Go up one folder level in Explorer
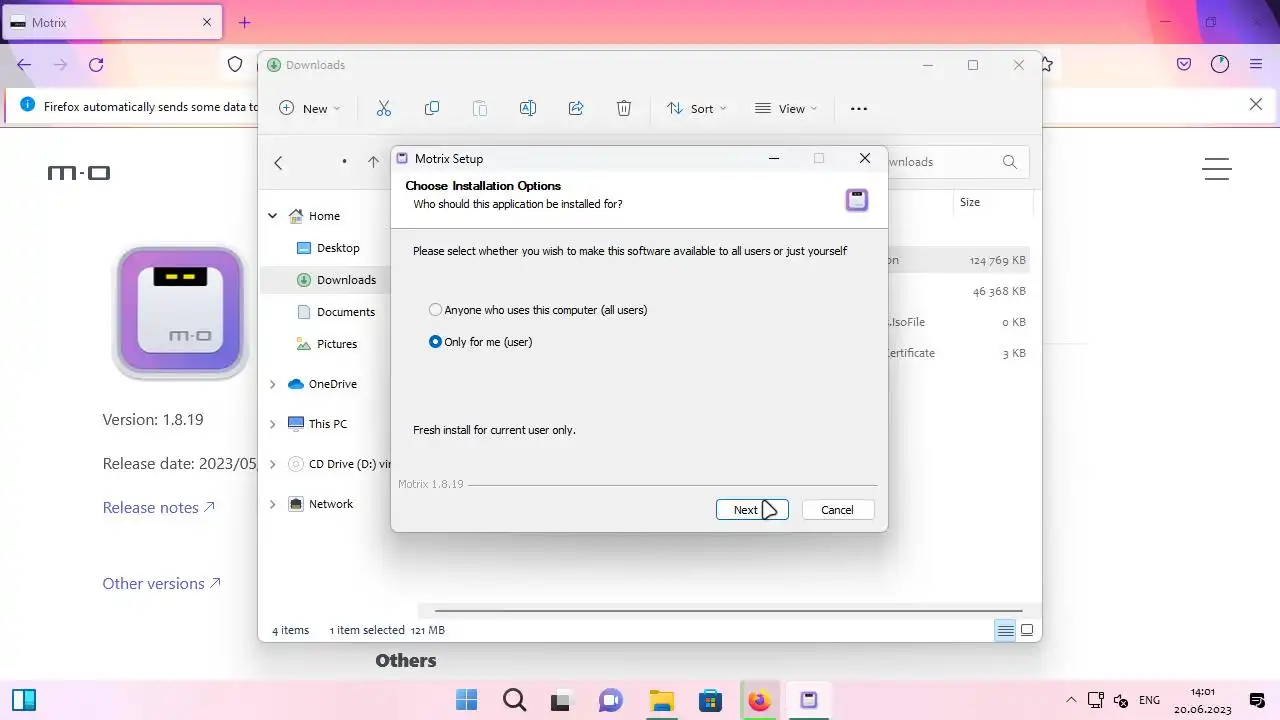Screen dimensions: 1280x720 tap(373, 162)
